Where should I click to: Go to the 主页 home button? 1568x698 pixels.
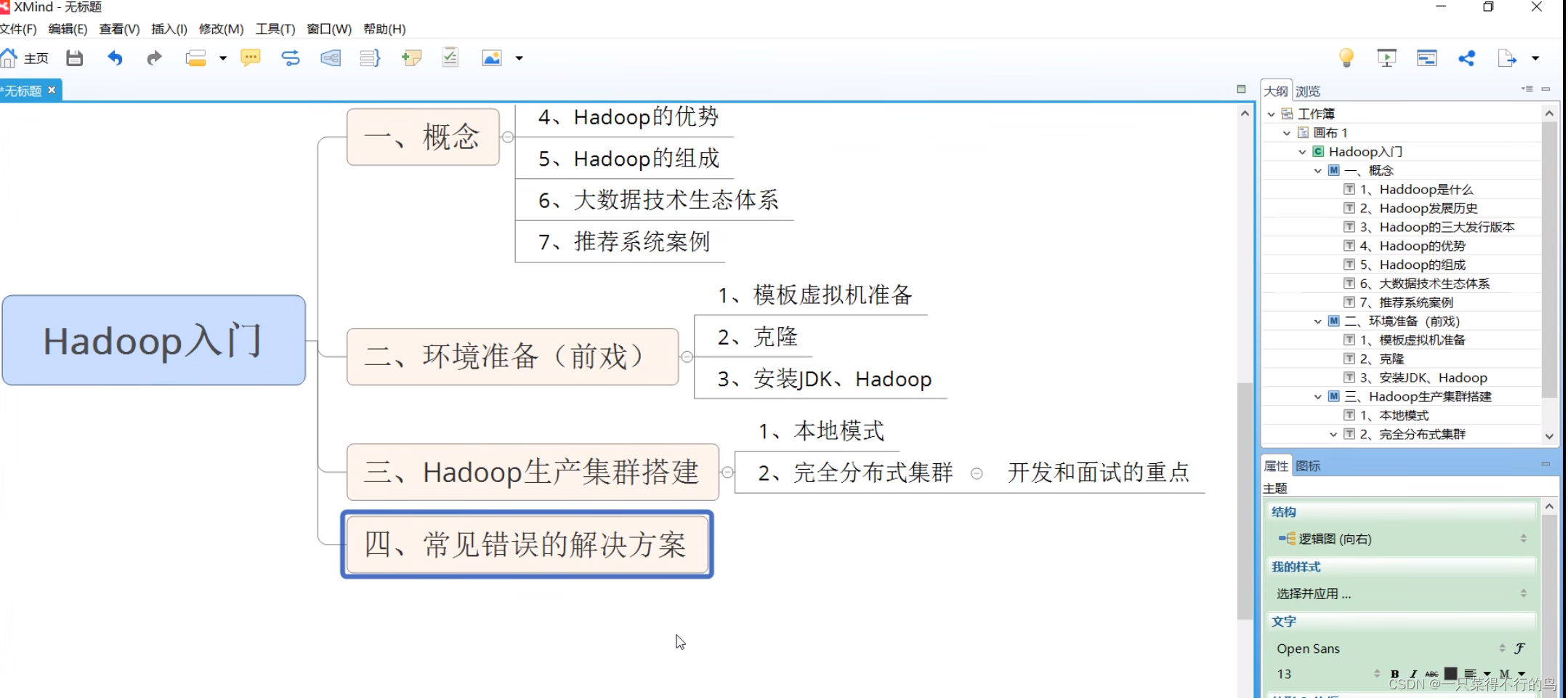pyautogui.click(x=25, y=58)
